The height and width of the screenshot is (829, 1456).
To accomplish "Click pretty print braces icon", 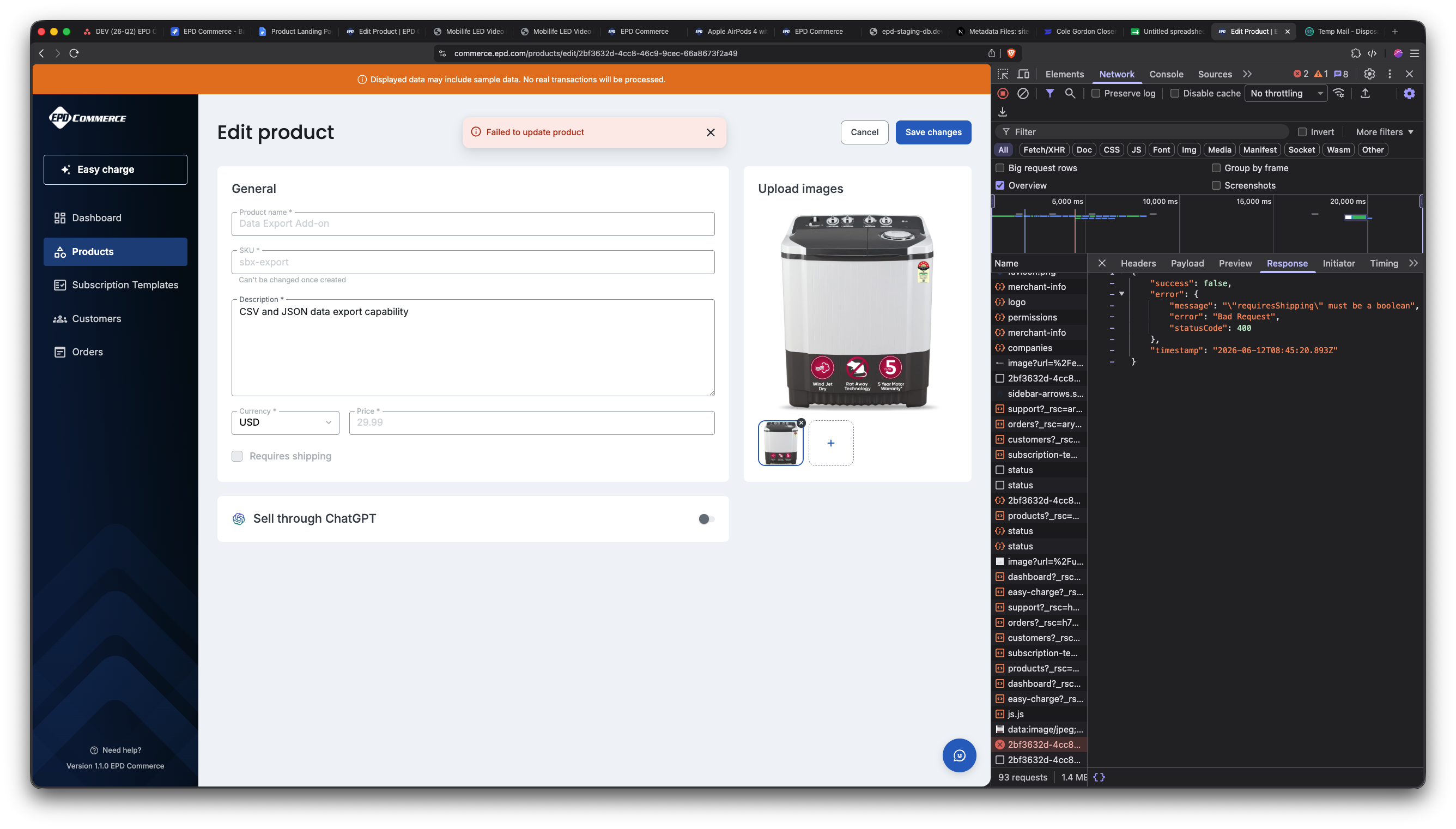I will pyautogui.click(x=1099, y=777).
